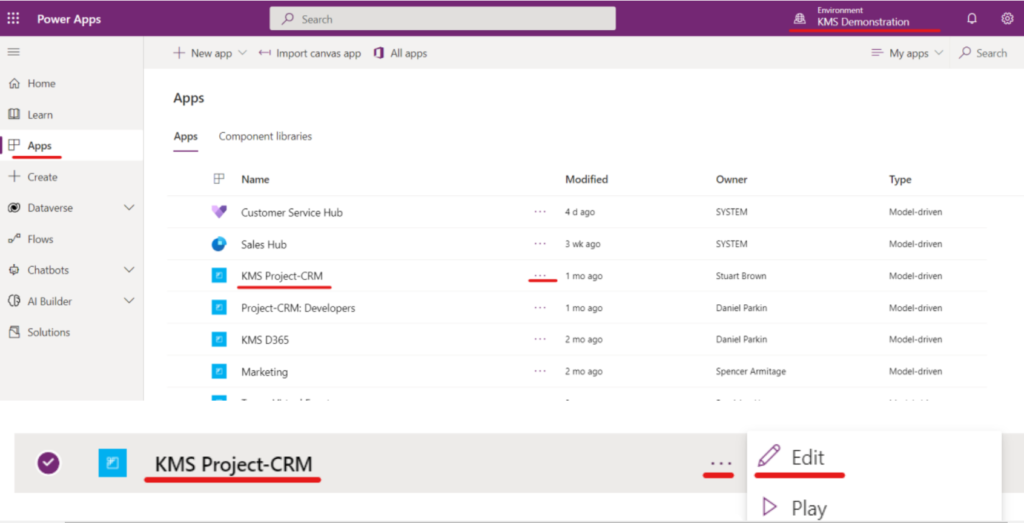Viewport: 1024px width, 523px height.
Task: Open the app launcher waffle icon
Action: (x=13, y=18)
